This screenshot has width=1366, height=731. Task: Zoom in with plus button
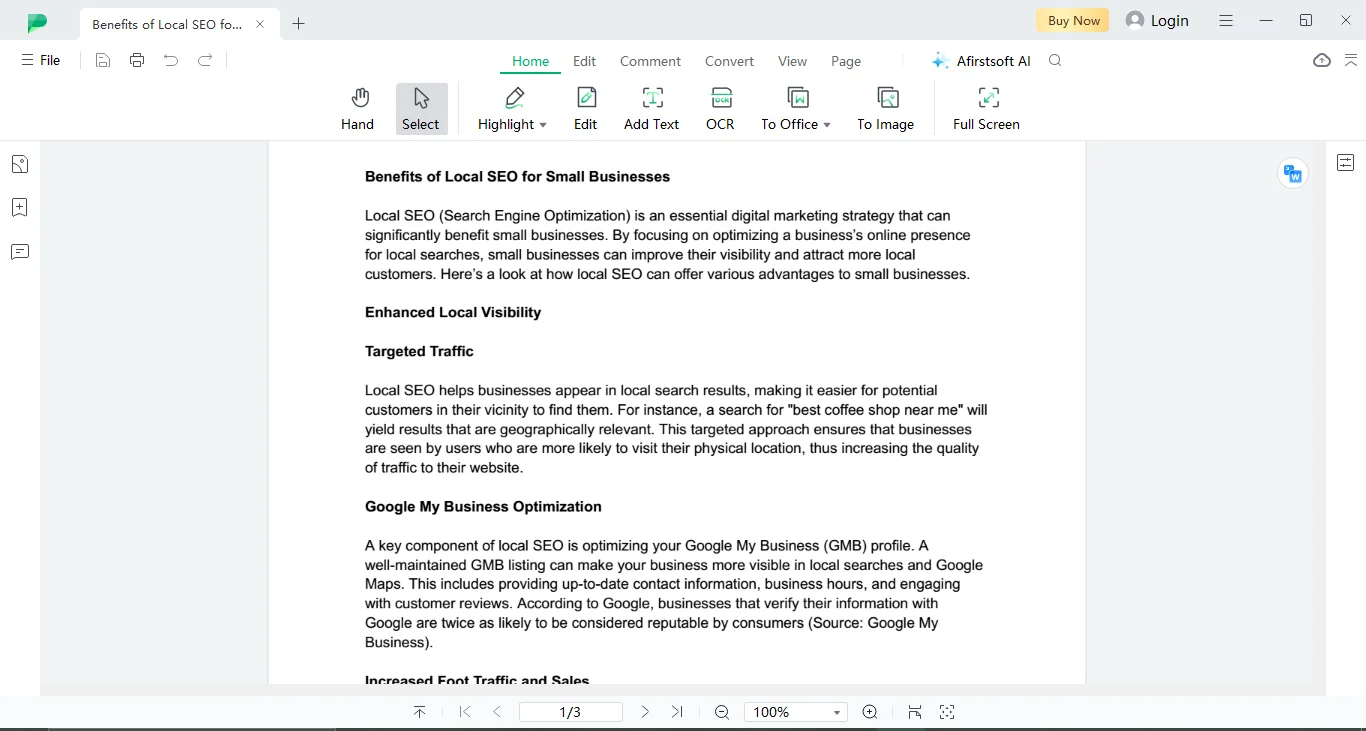[x=870, y=712]
